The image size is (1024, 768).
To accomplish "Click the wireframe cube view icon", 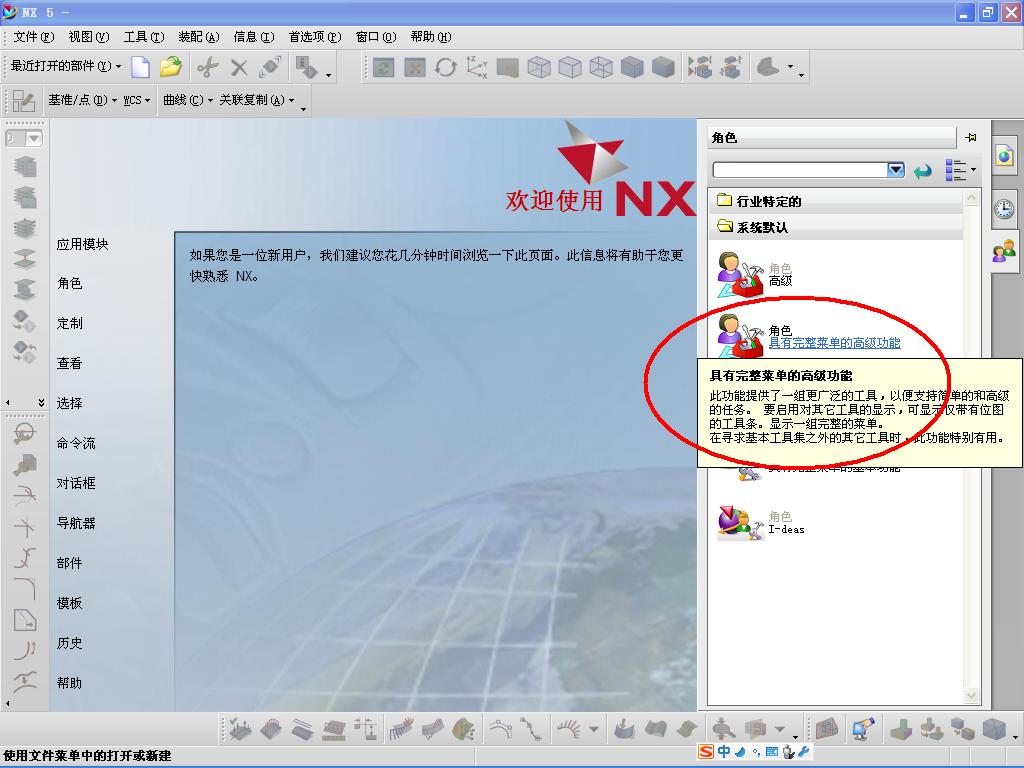I will pos(539,67).
